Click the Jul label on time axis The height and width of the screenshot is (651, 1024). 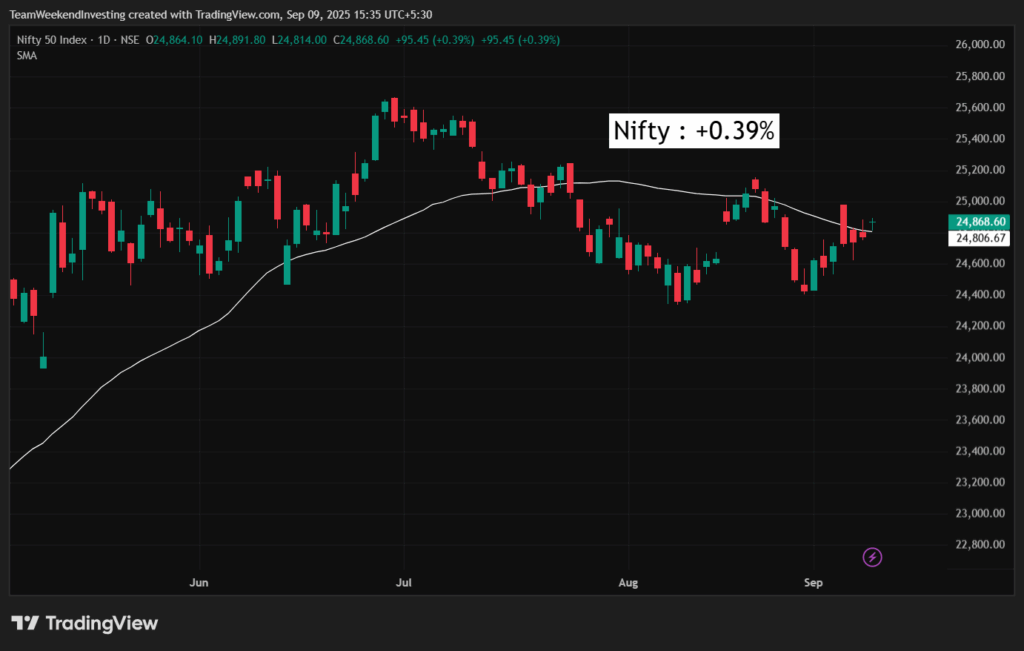point(404,582)
